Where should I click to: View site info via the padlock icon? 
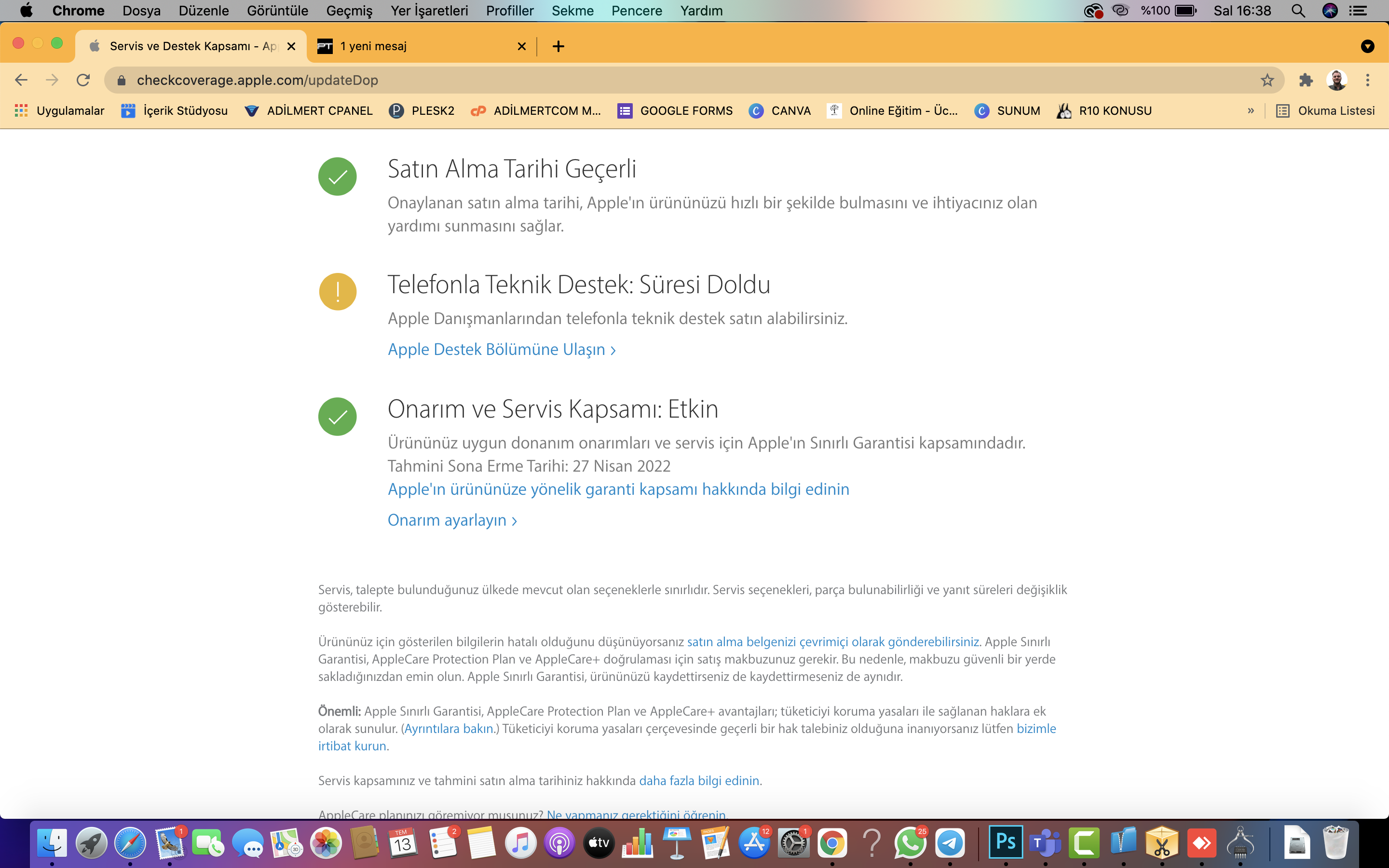point(121,81)
